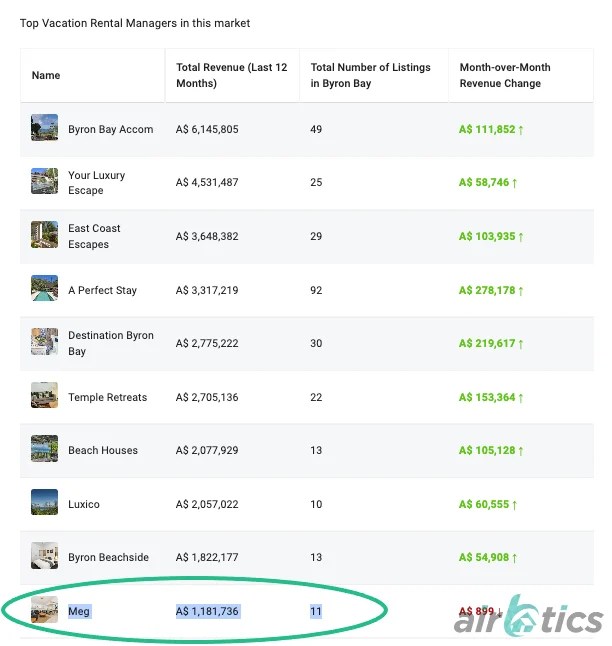
Task: Select the Meg manager thumbnail
Action: coord(45,609)
